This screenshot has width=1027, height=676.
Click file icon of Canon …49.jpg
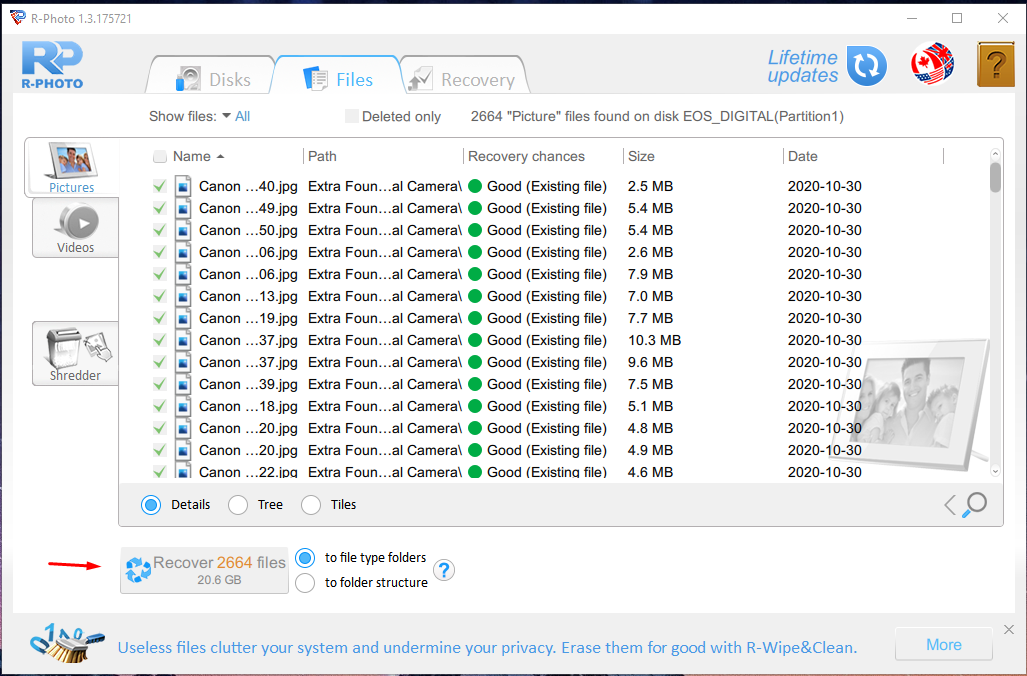(183, 208)
